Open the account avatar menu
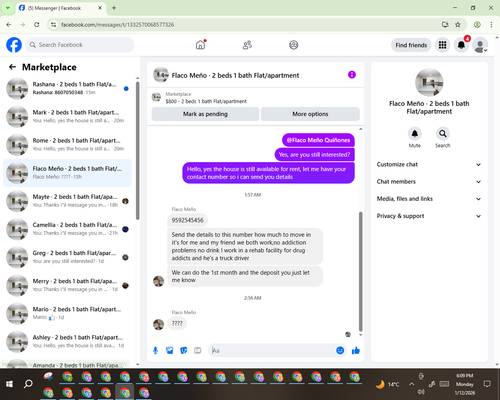Screen dimensions: 500x400 click(480, 45)
